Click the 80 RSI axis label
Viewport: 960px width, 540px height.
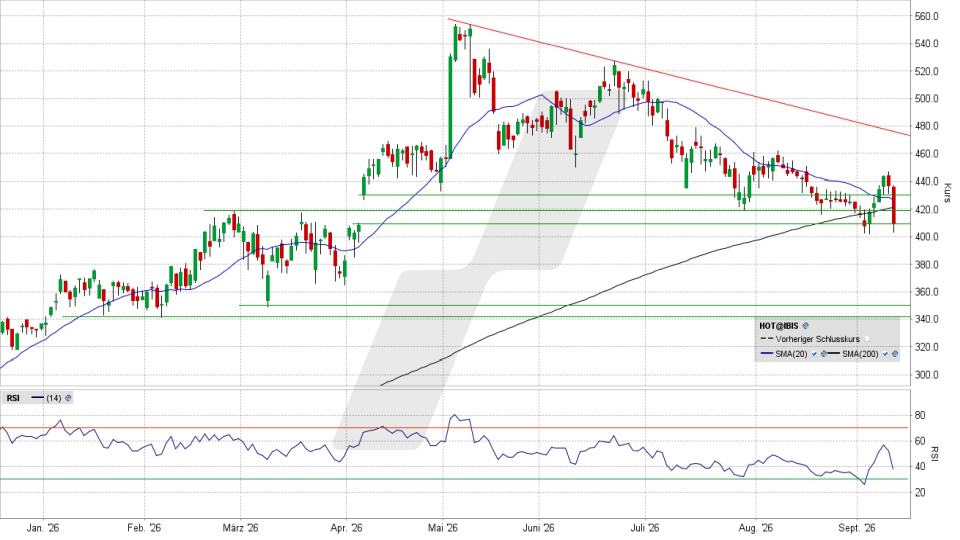click(x=920, y=415)
